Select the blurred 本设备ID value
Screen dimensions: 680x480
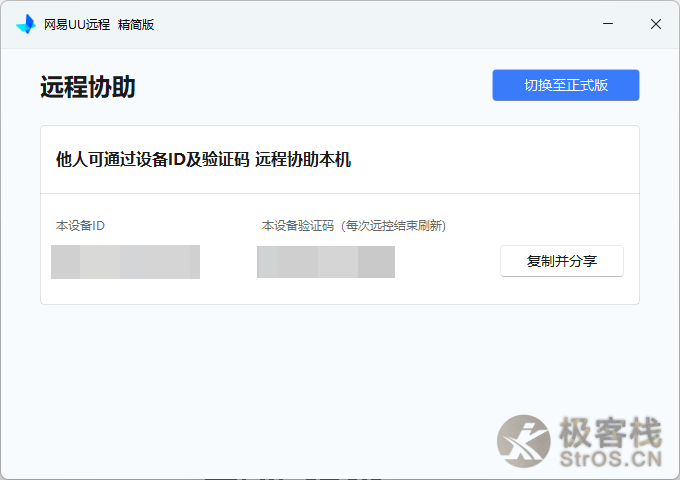pos(125,262)
